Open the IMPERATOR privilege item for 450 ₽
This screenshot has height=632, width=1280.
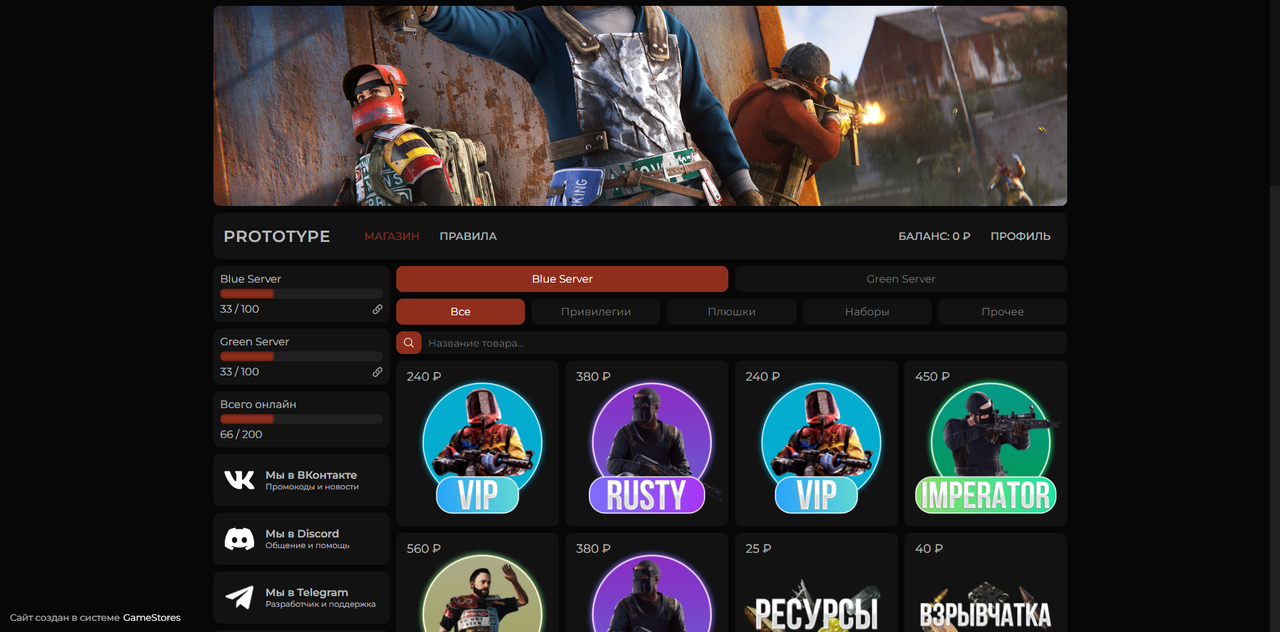coord(985,443)
